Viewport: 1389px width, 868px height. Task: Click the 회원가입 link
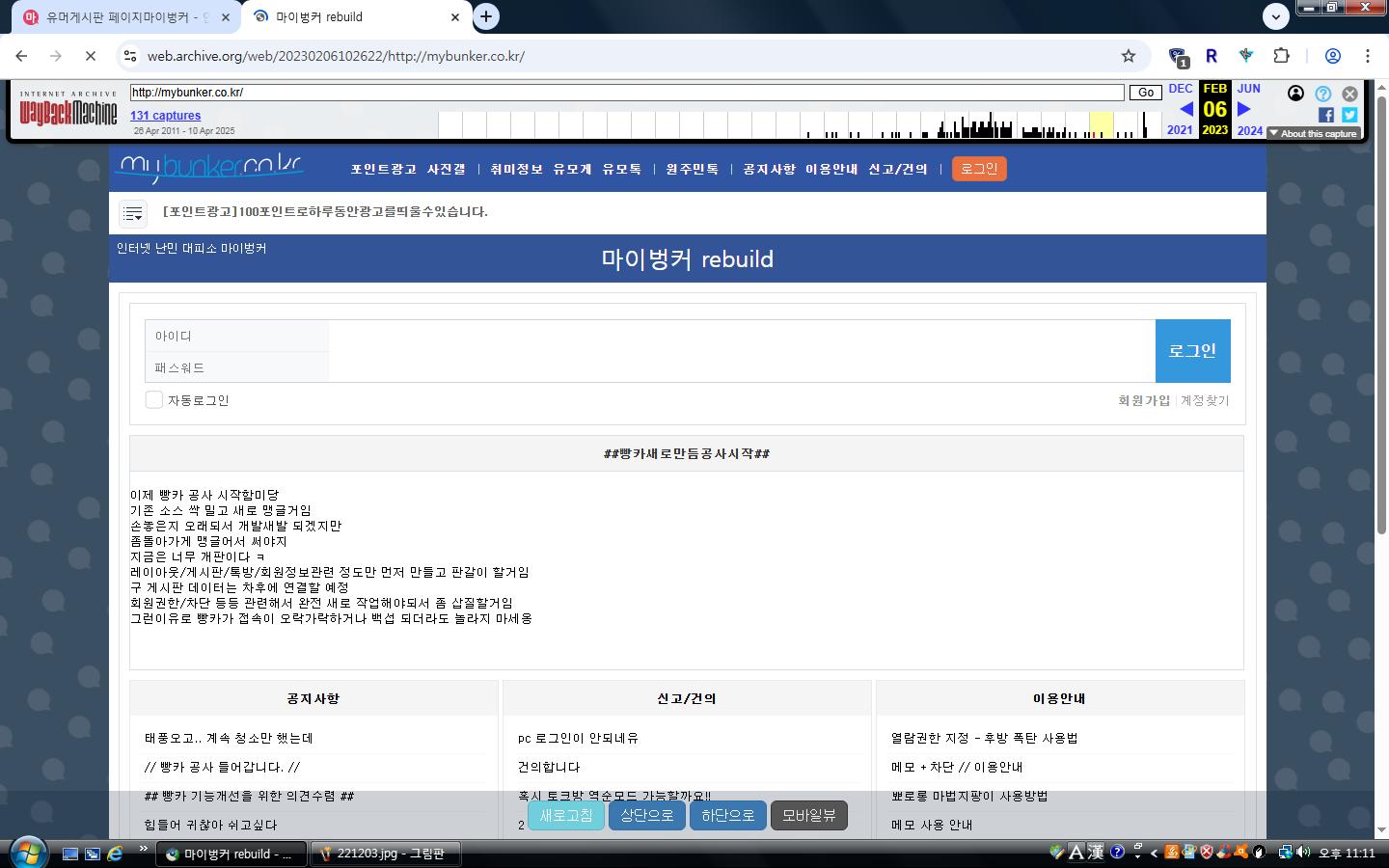(1143, 400)
